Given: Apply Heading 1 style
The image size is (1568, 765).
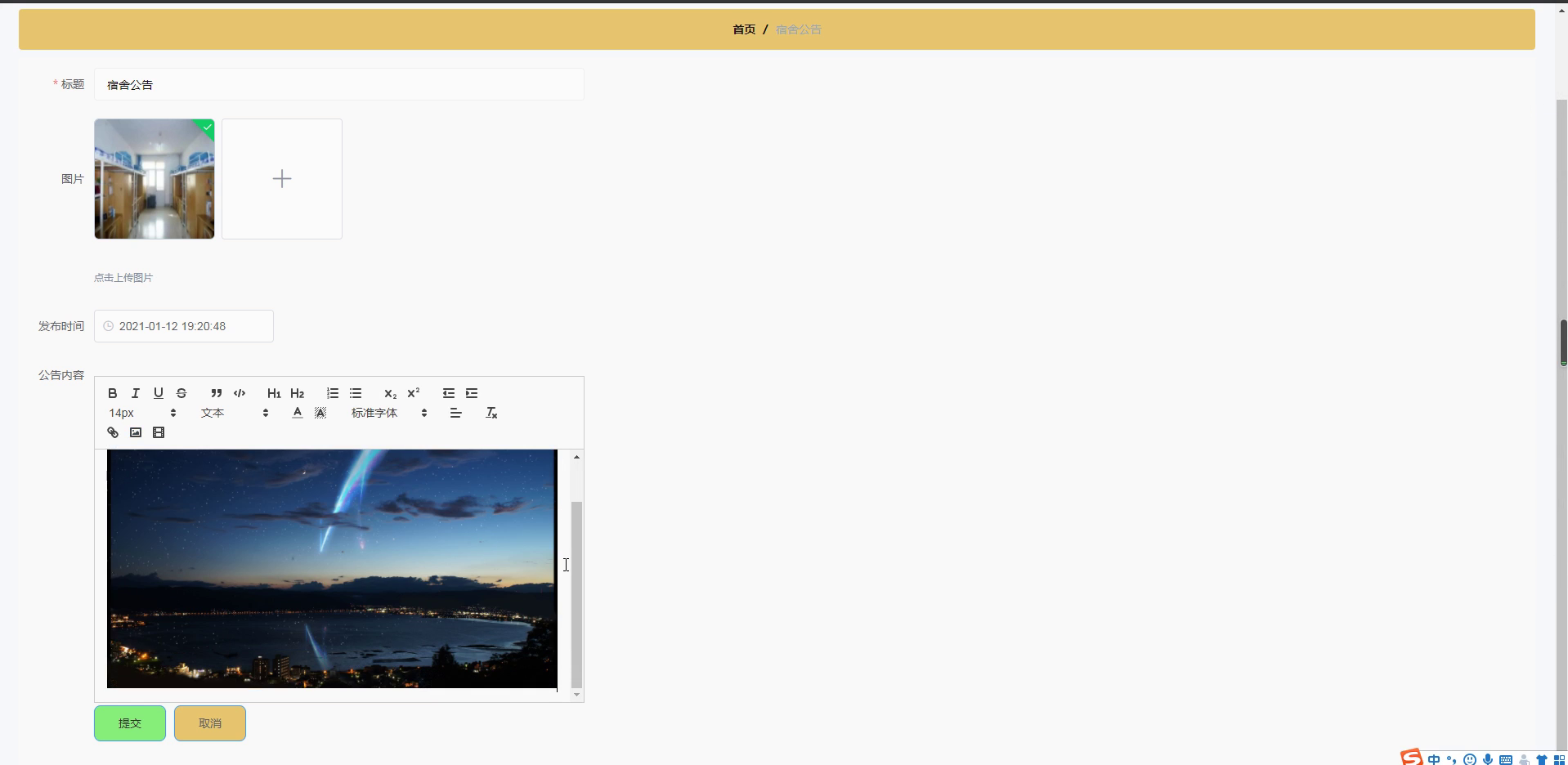Looking at the screenshot, I should pyautogui.click(x=274, y=393).
